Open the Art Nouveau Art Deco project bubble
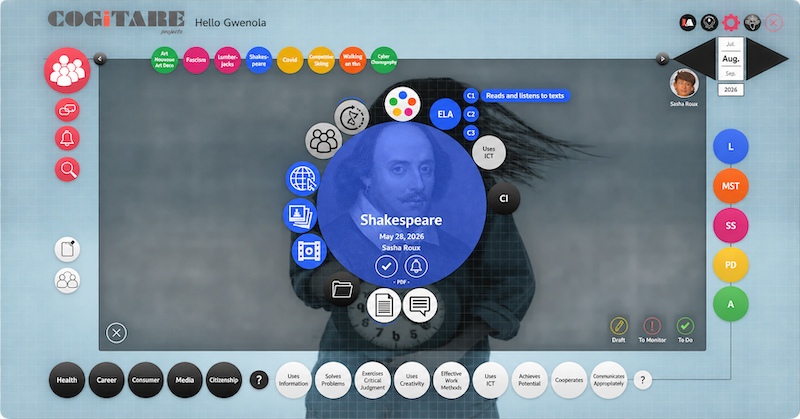Viewport: 800px width, 419px height. tap(164, 60)
